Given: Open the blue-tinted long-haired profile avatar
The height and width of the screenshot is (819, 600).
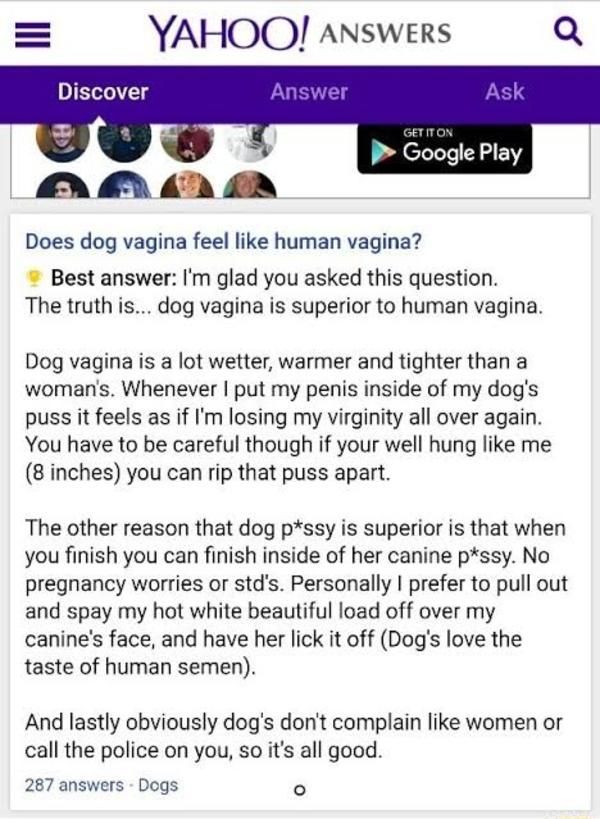Looking at the screenshot, I should [x=124, y=184].
